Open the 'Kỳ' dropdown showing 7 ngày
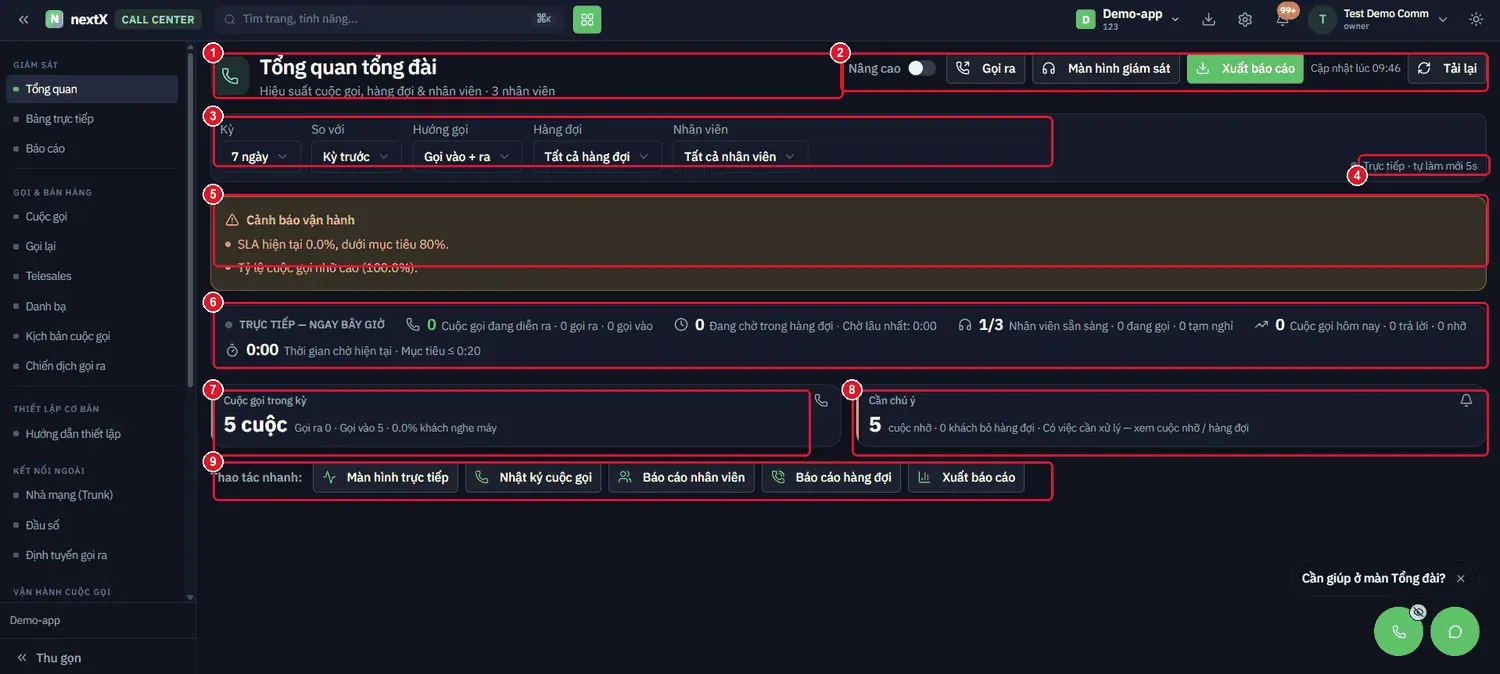The width and height of the screenshot is (1500, 674). point(260,156)
